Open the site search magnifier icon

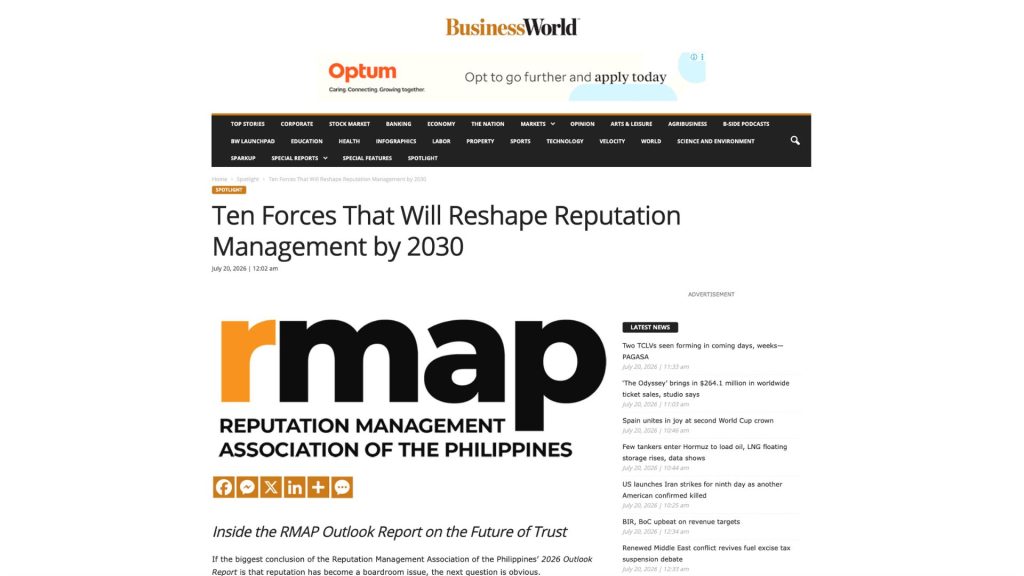pos(795,140)
